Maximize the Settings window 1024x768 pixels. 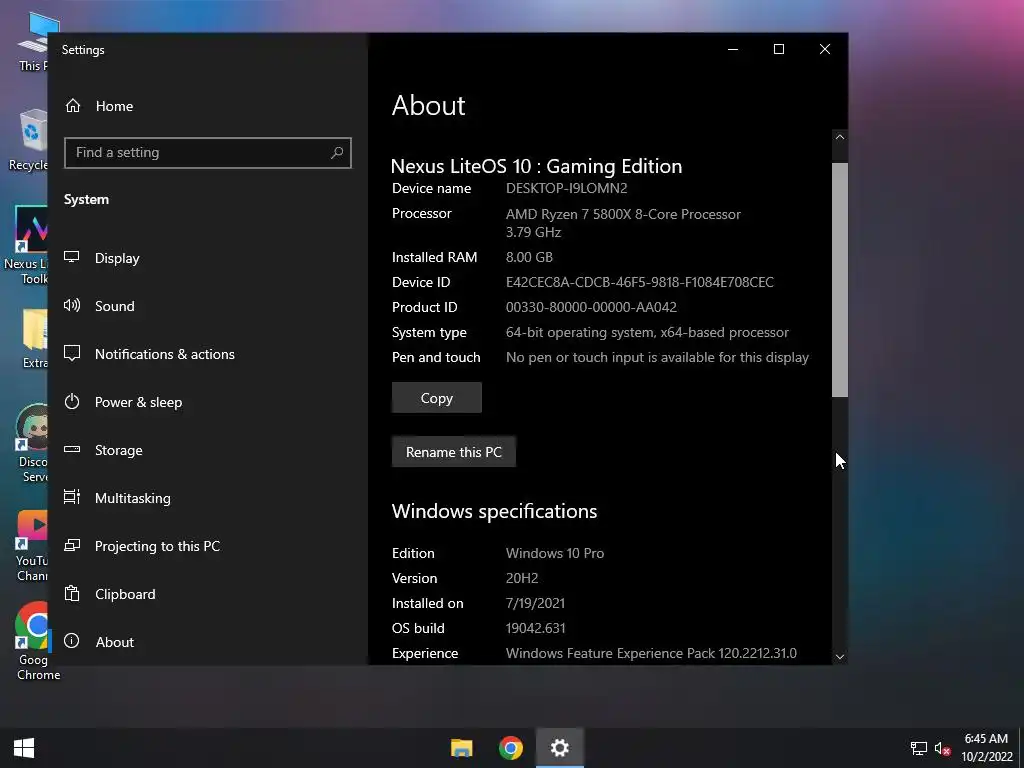tap(778, 50)
